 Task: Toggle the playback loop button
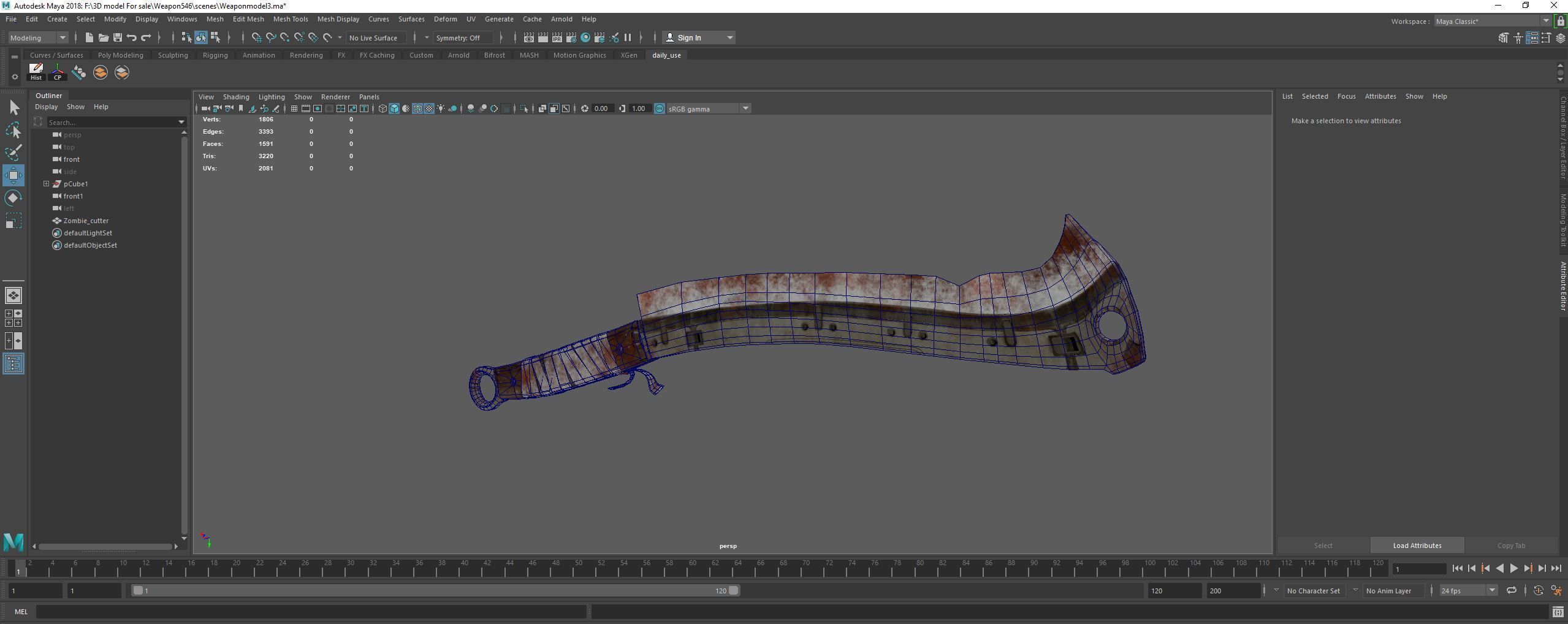click(x=1512, y=590)
